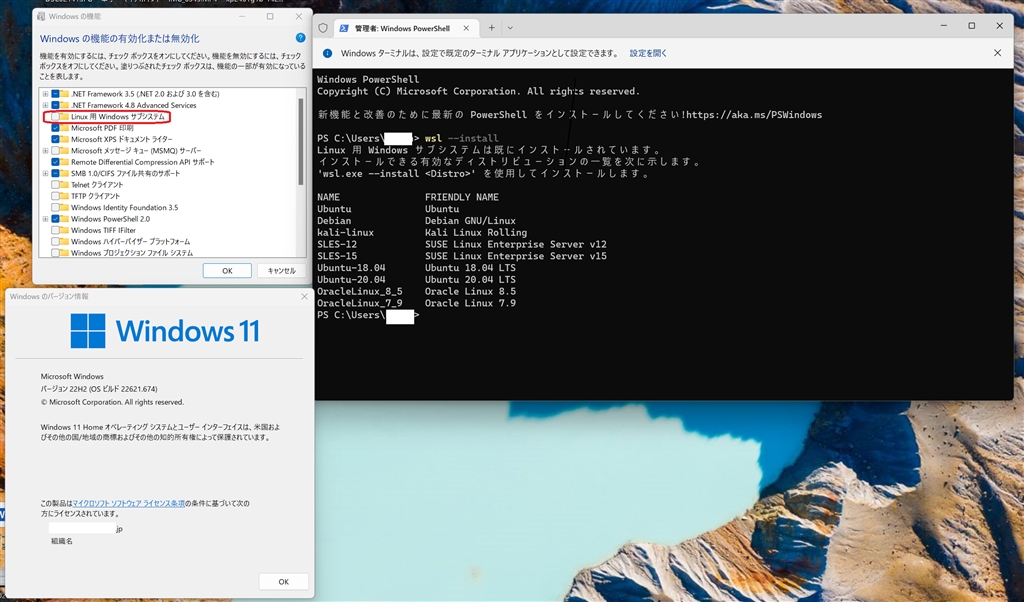
Task: Click SUSE Linux Enterprise Server v15 text
Action: 515,256
